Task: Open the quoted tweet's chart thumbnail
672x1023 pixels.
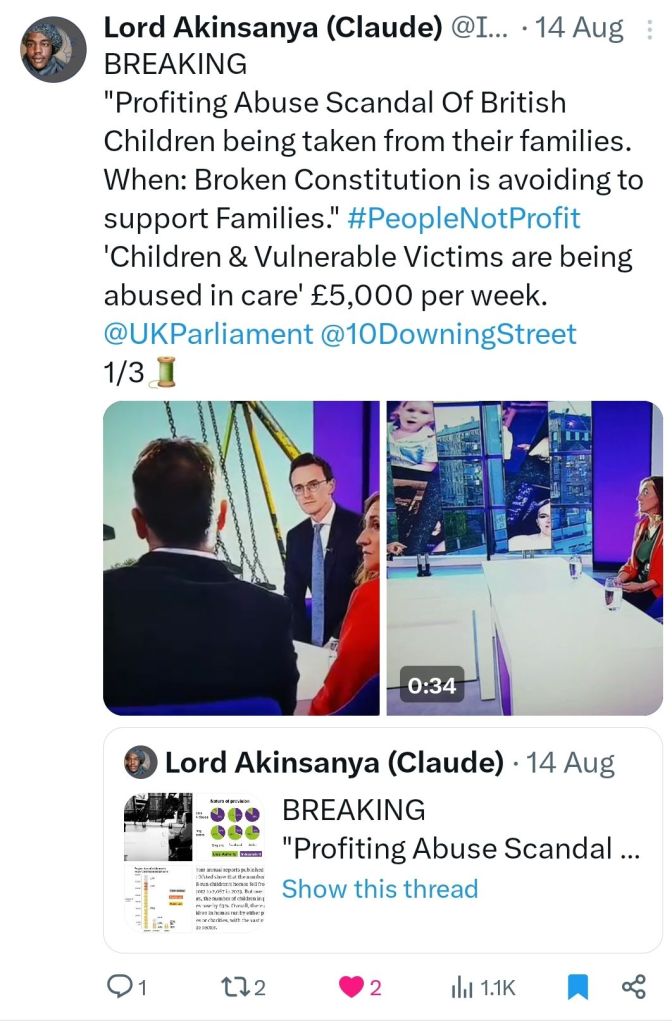Action: [193, 863]
